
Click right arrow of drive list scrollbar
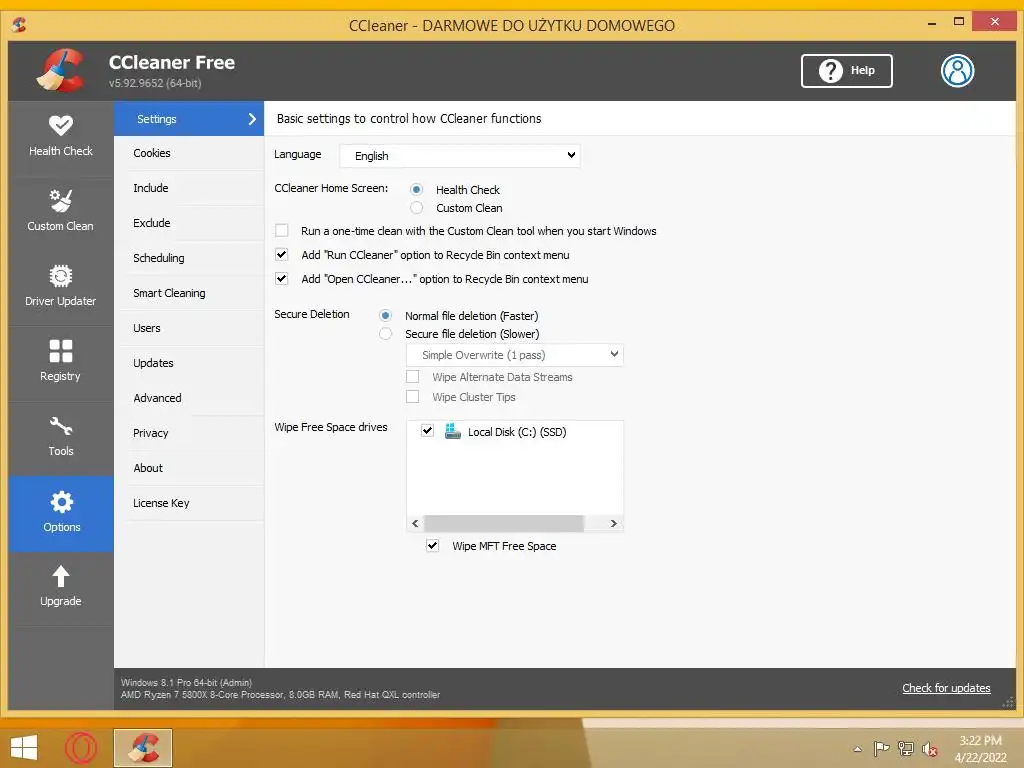pyautogui.click(x=613, y=523)
